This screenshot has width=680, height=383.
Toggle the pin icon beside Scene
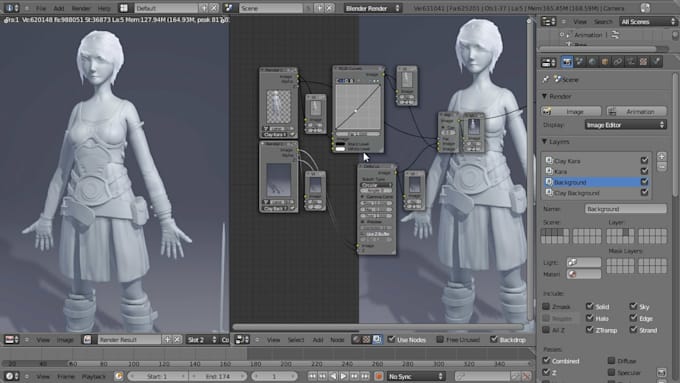[546, 79]
